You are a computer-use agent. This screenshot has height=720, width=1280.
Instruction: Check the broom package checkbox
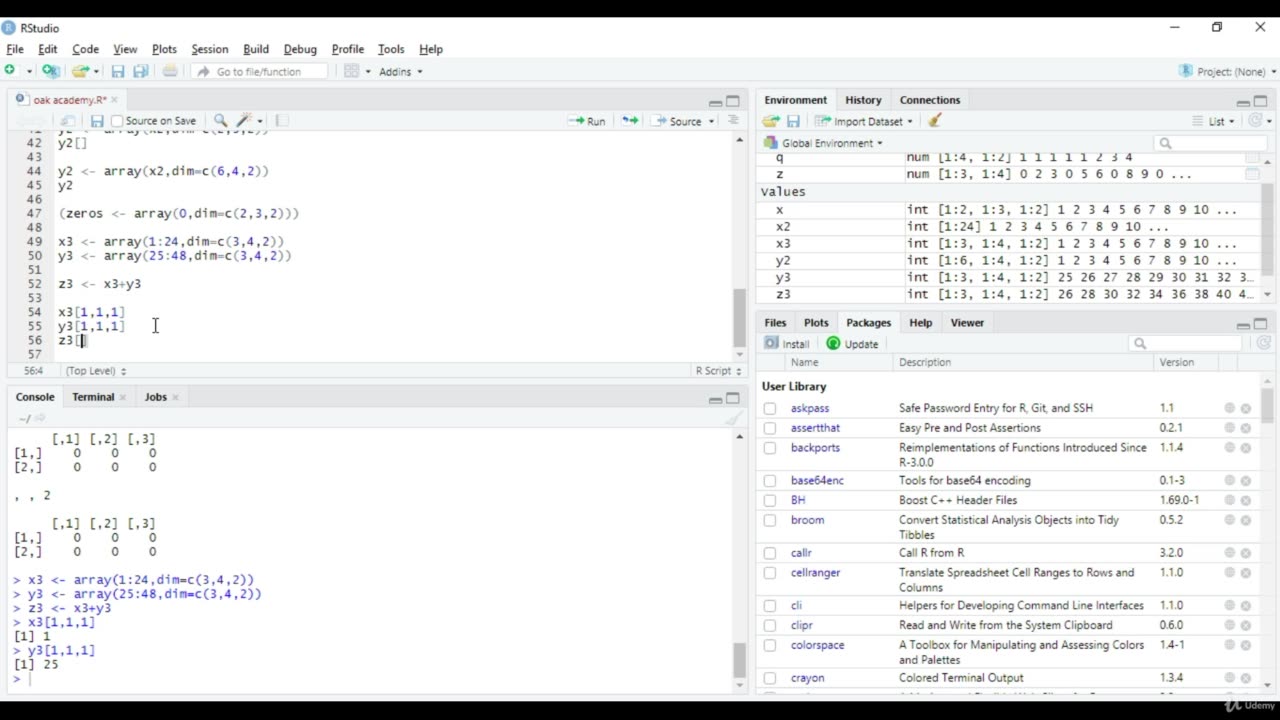coord(770,520)
